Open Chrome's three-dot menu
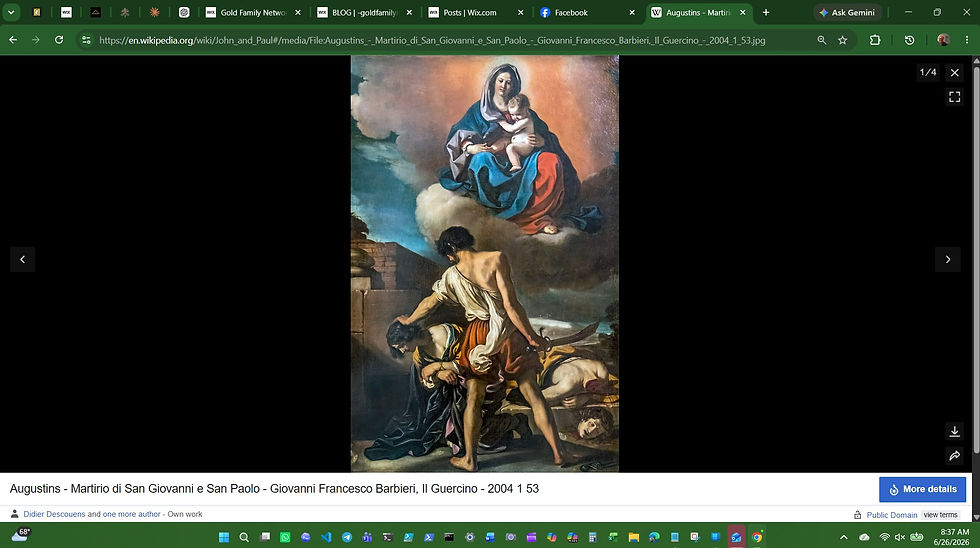Viewport: 980px width, 548px height. [967, 40]
